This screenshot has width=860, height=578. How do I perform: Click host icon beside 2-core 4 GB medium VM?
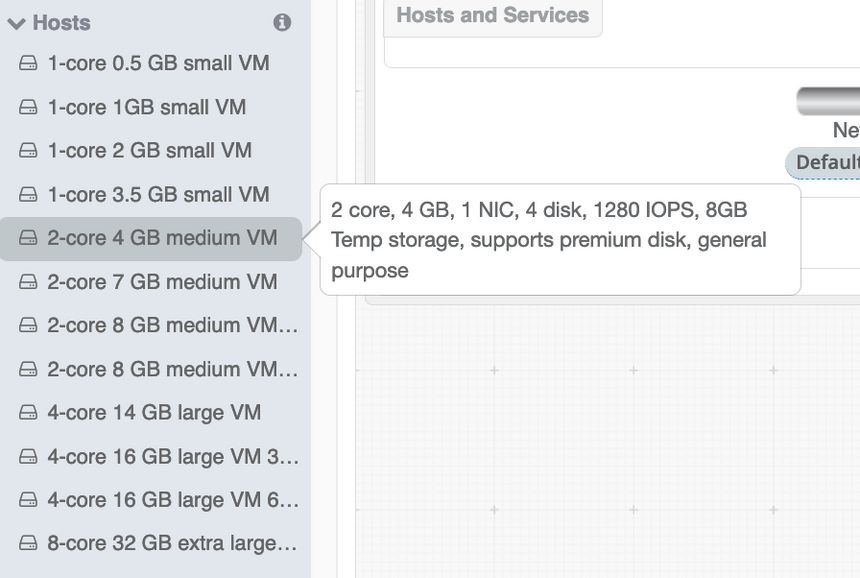(28, 238)
